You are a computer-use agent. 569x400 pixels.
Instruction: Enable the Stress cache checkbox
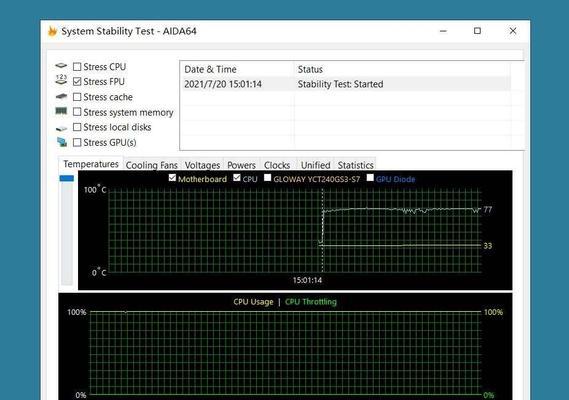[77, 97]
